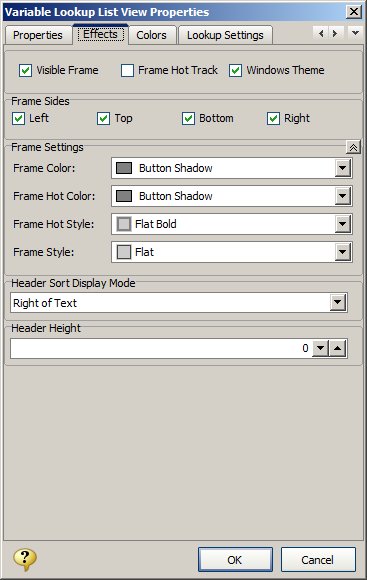The height and width of the screenshot is (580, 367).
Task: Switch to the Colors tab
Action: (151, 35)
